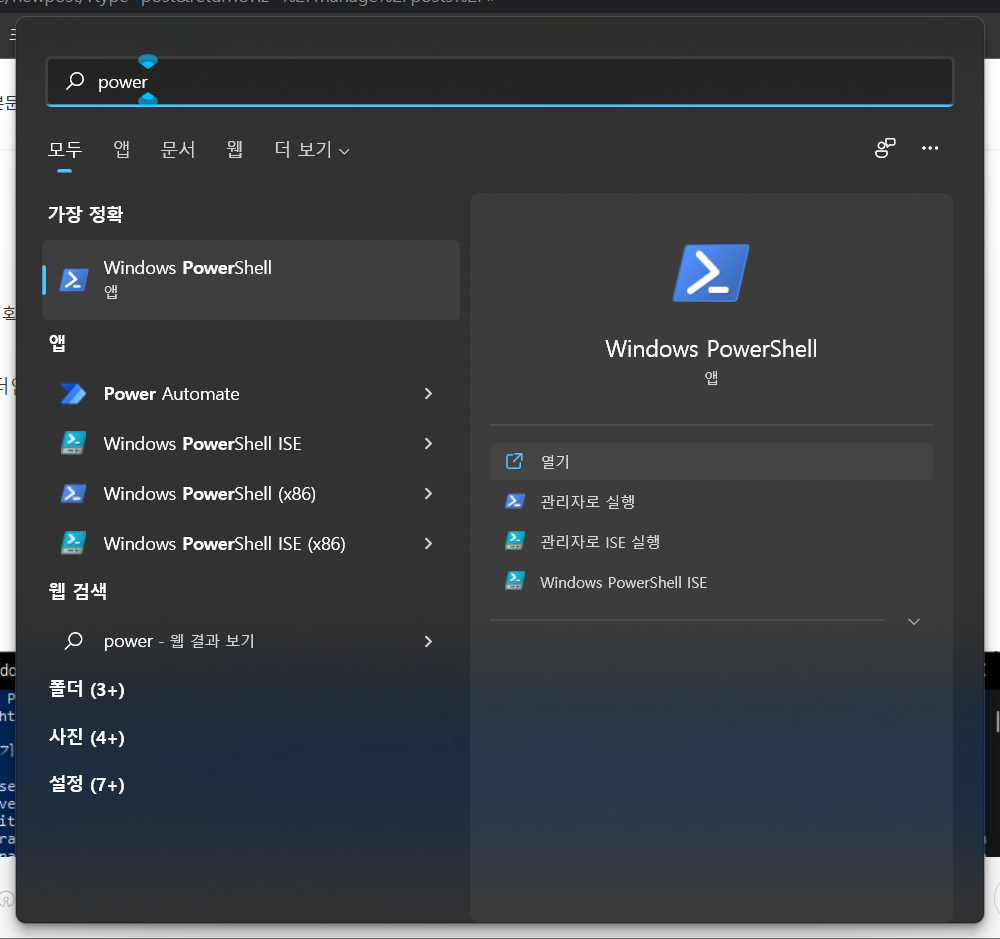Switch to the 문서 tab
Viewport: 1000px width, 939px height.
(178, 149)
